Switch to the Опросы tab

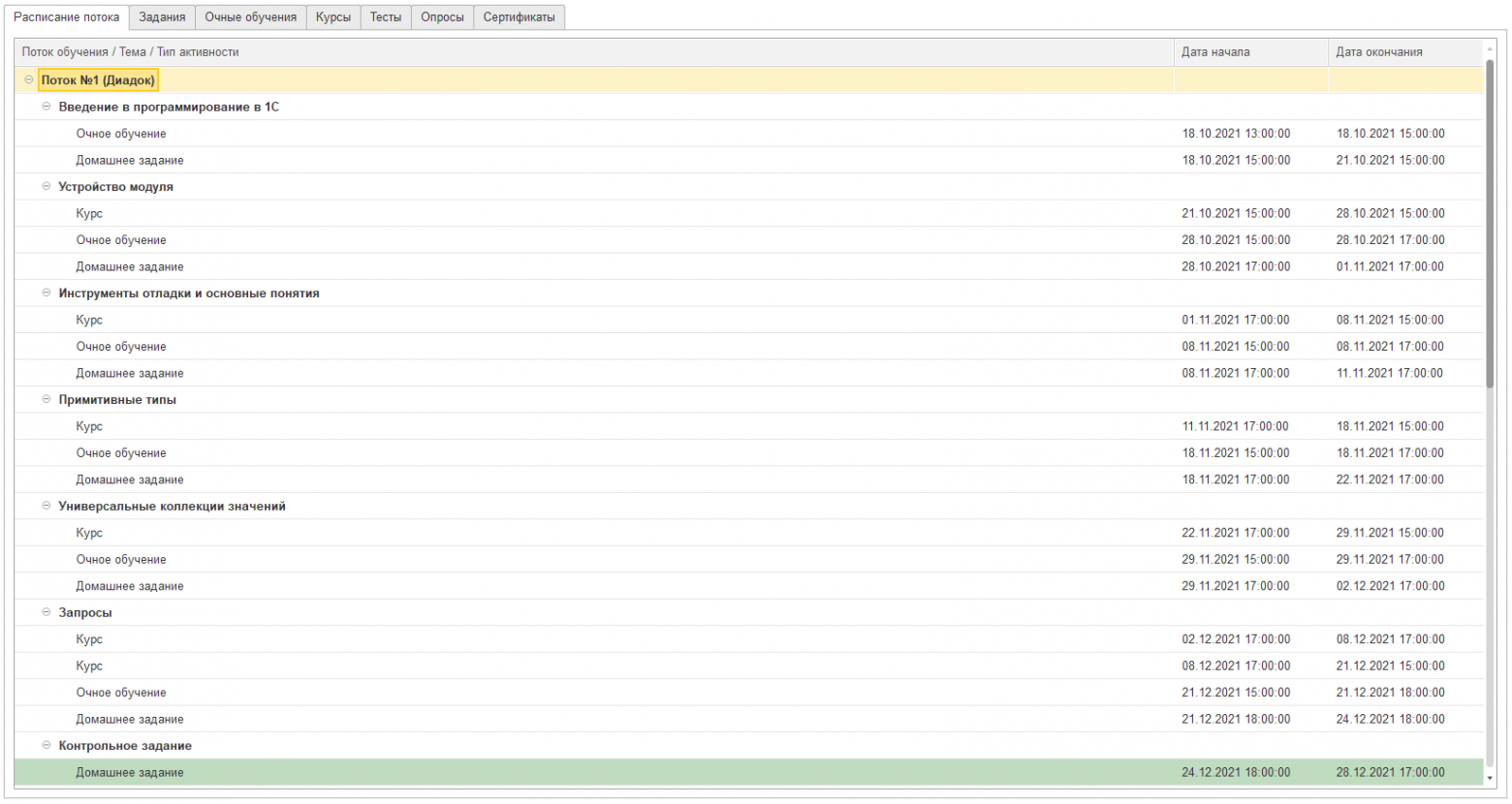pos(442,17)
